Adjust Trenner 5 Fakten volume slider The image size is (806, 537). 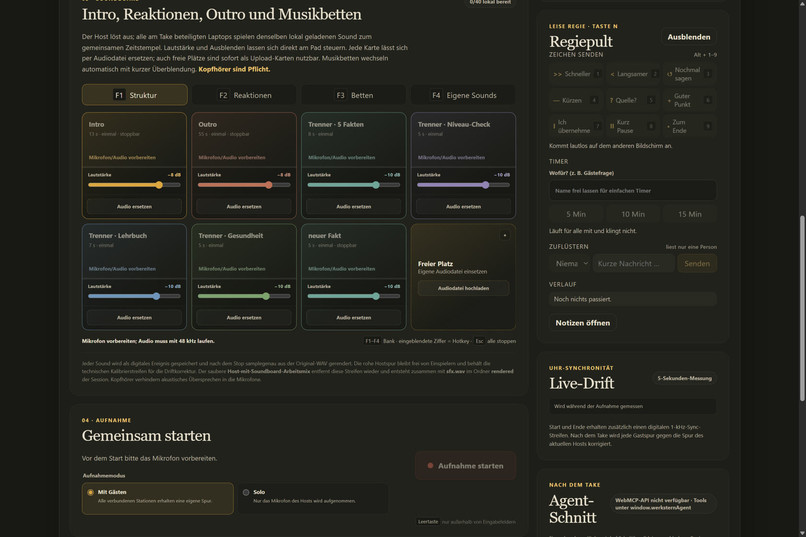[x=354, y=185]
